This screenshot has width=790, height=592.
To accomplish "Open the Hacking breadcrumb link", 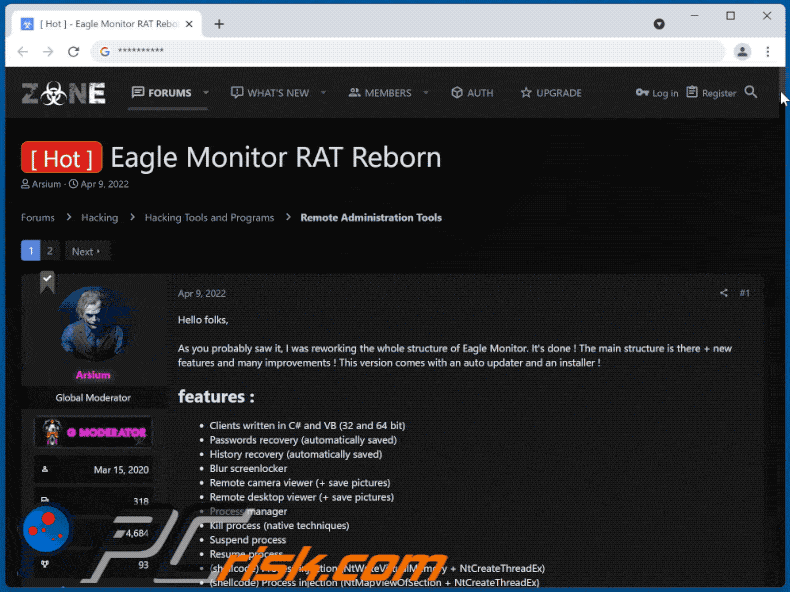I will pyautogui.click(x=100, y=218).
